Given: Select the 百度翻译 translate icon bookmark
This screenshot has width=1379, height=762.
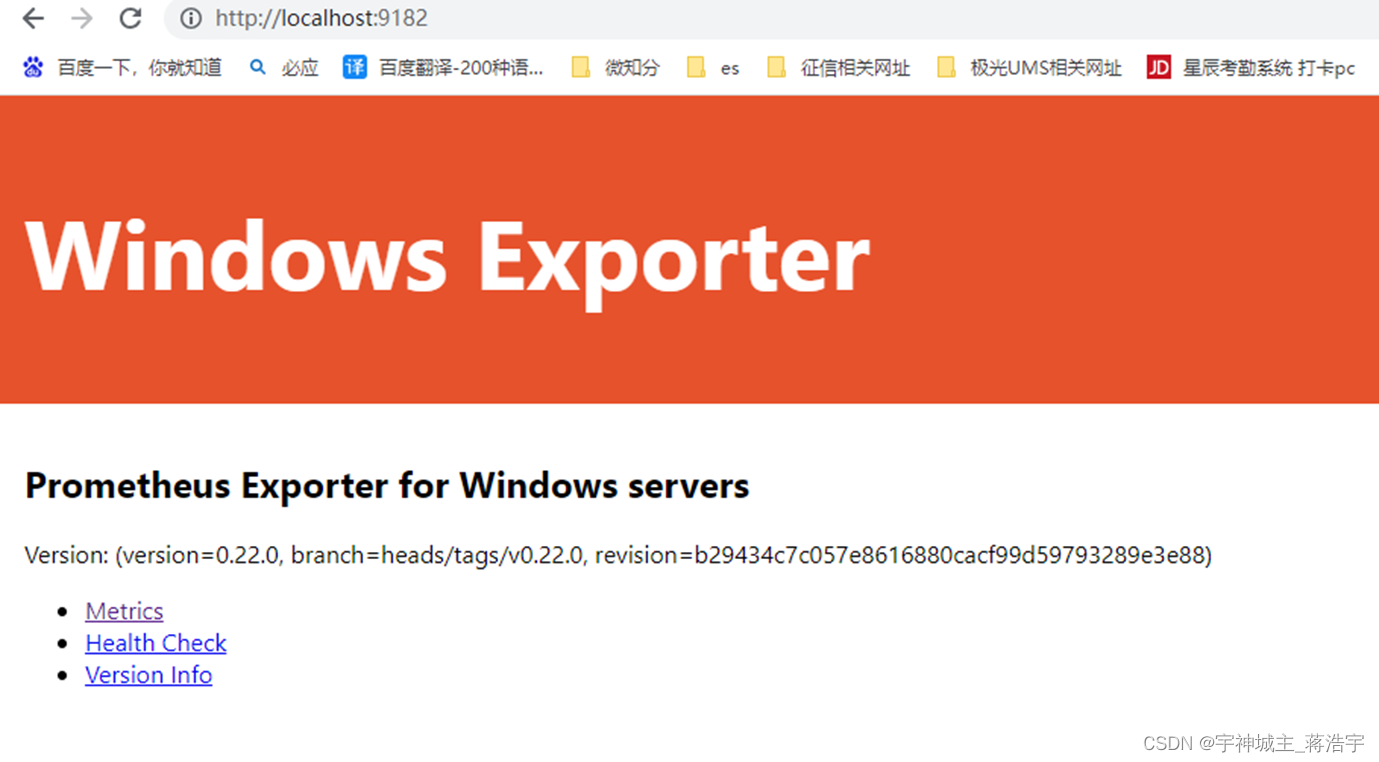Looking at the screenshot, I should point(355,66).
